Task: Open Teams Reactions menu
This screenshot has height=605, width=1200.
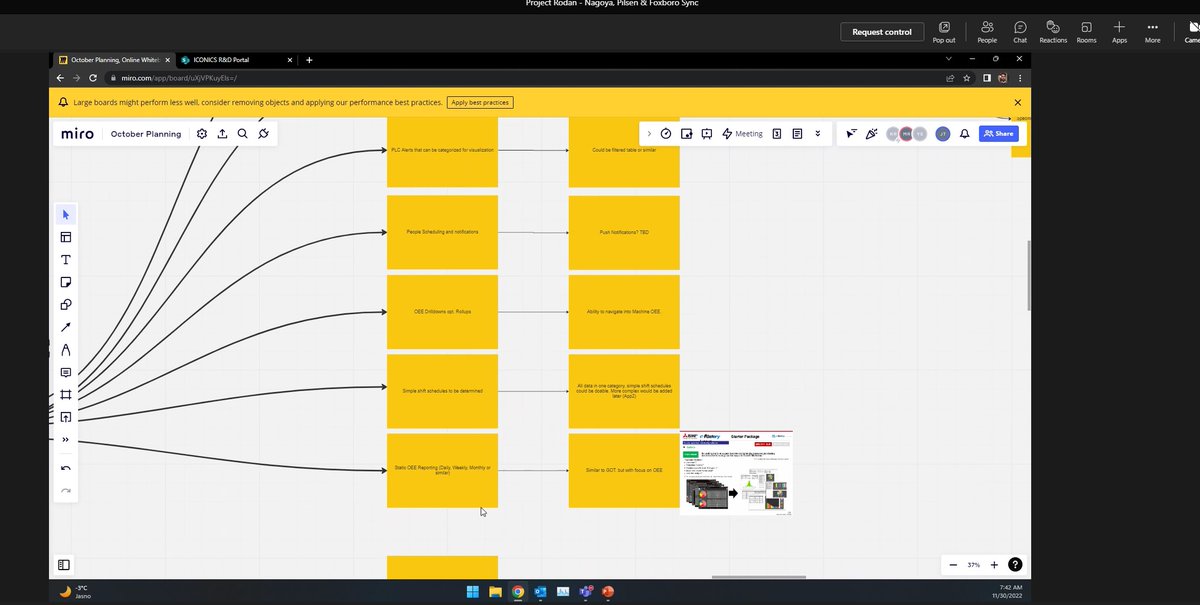Action: [1053, 31]
